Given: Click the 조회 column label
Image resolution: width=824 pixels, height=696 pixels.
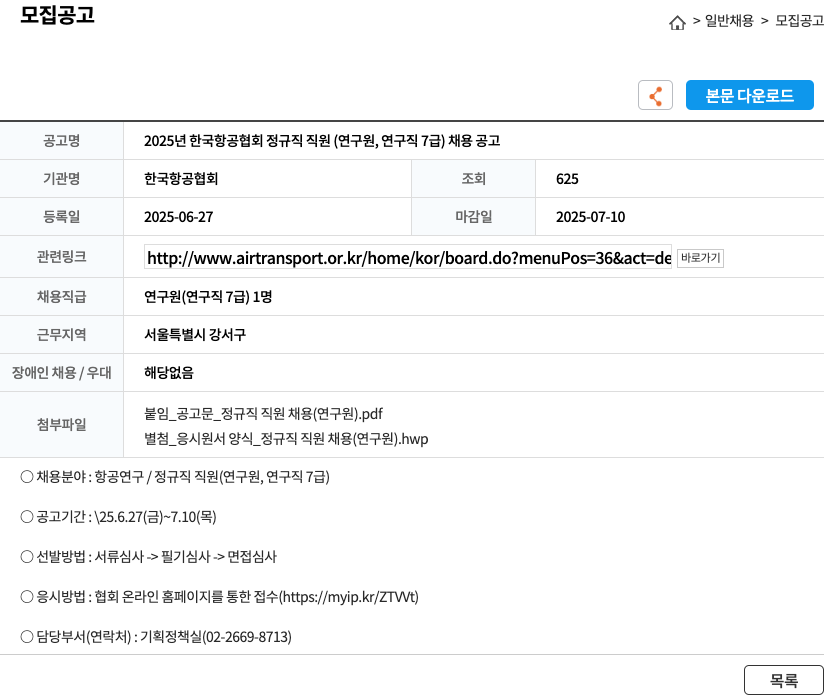Looking at the screenshot, I should [473, 179].
